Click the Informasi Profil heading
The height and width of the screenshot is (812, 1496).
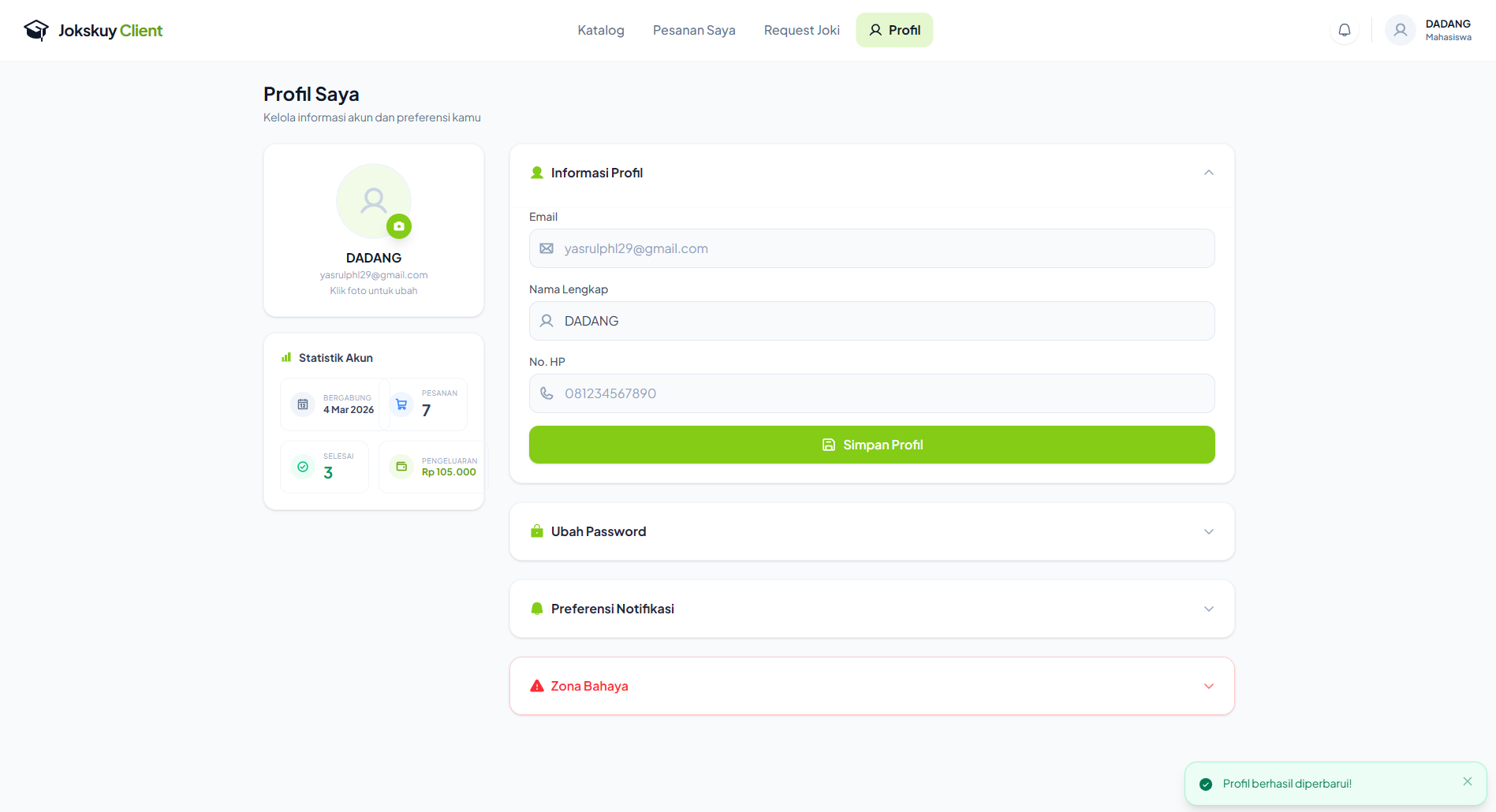597,173
